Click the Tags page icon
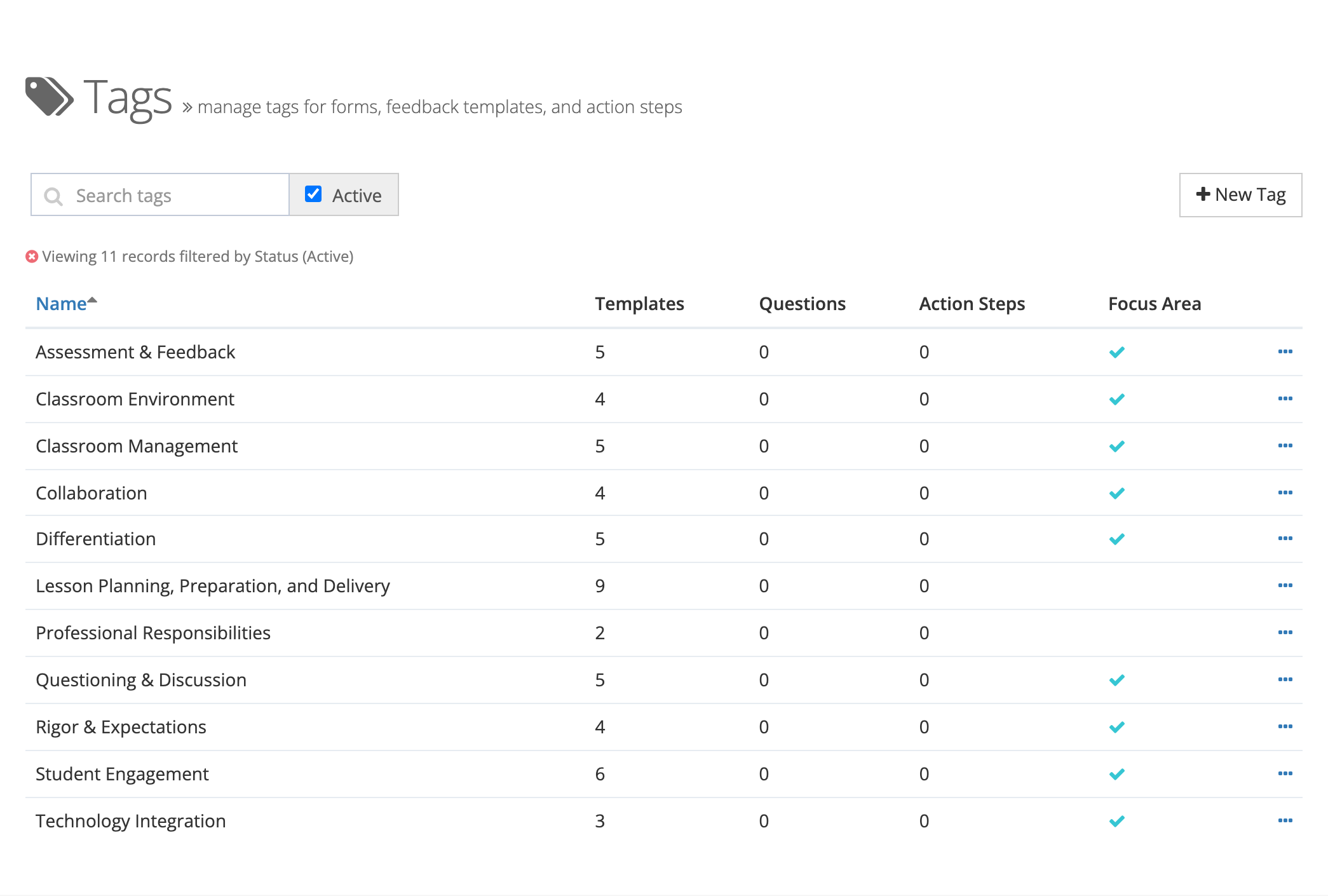The width and height of the screenshot is (1328, 896). click(x=50, y=97)
